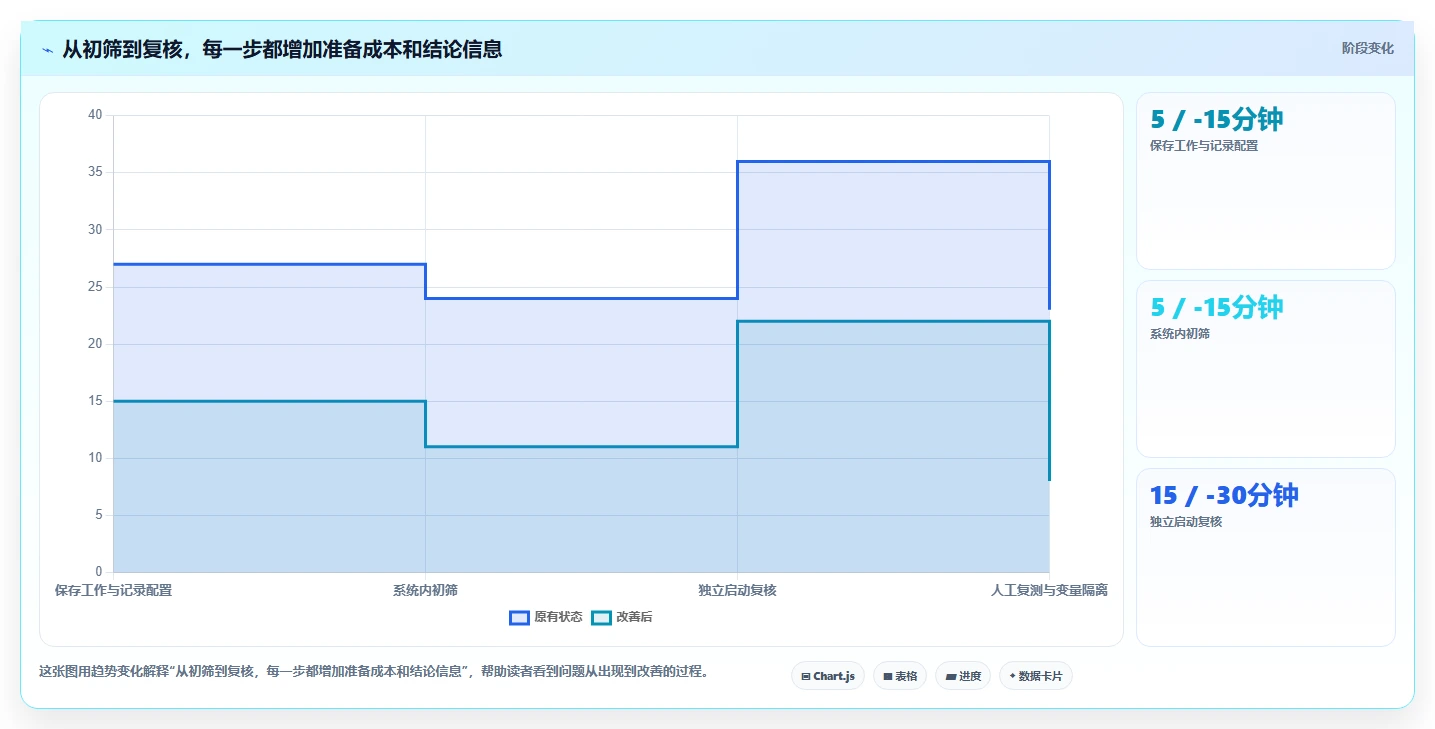Select the Chart.js tag chip

pos(828,676)
